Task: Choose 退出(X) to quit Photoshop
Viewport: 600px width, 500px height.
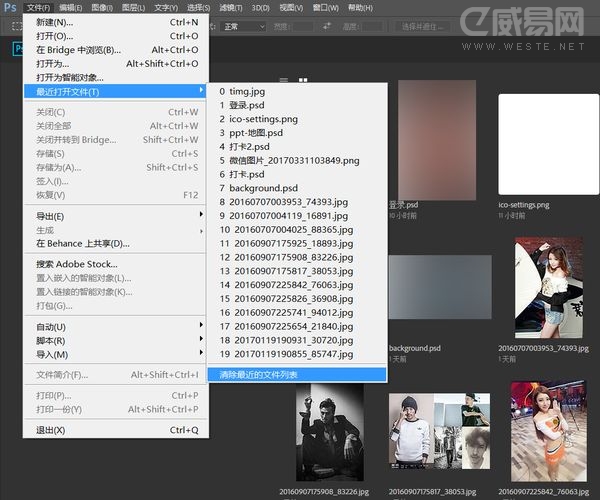Action: tap(50, 430)
